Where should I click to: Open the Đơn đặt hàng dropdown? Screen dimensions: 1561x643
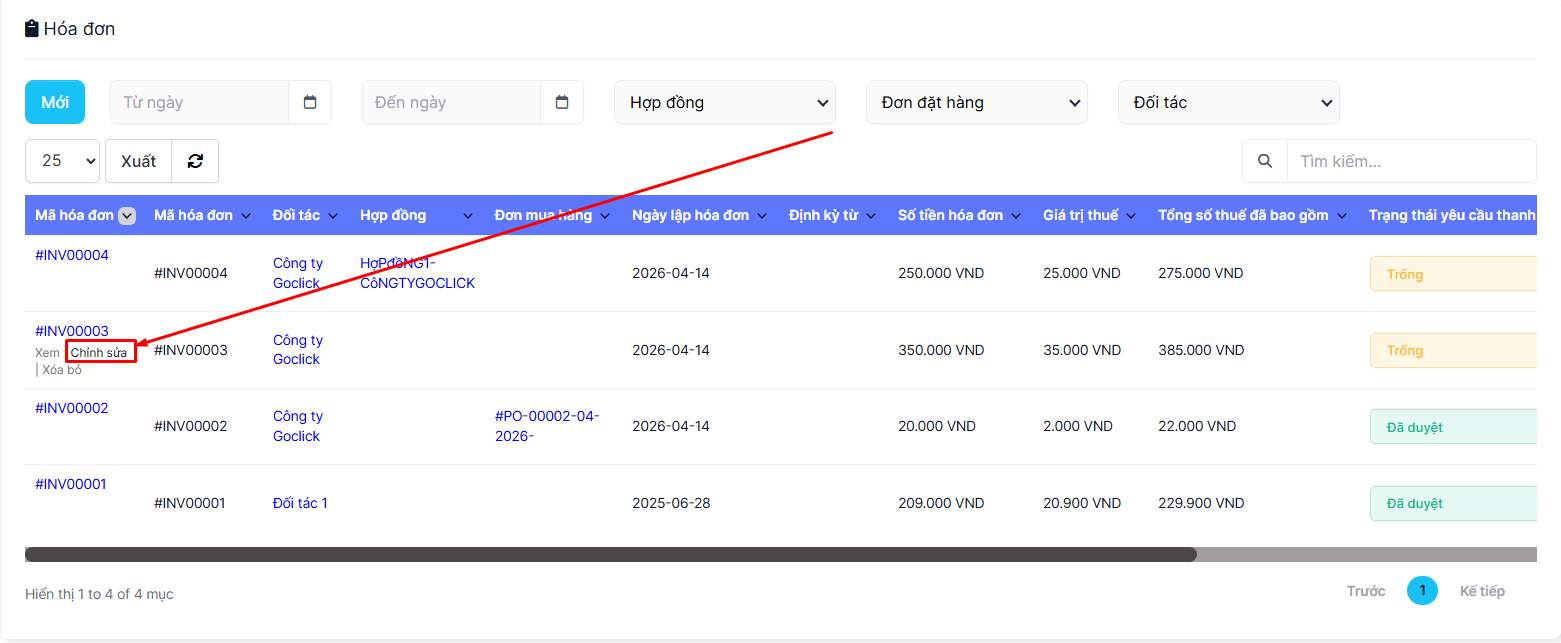pos(976,102)
